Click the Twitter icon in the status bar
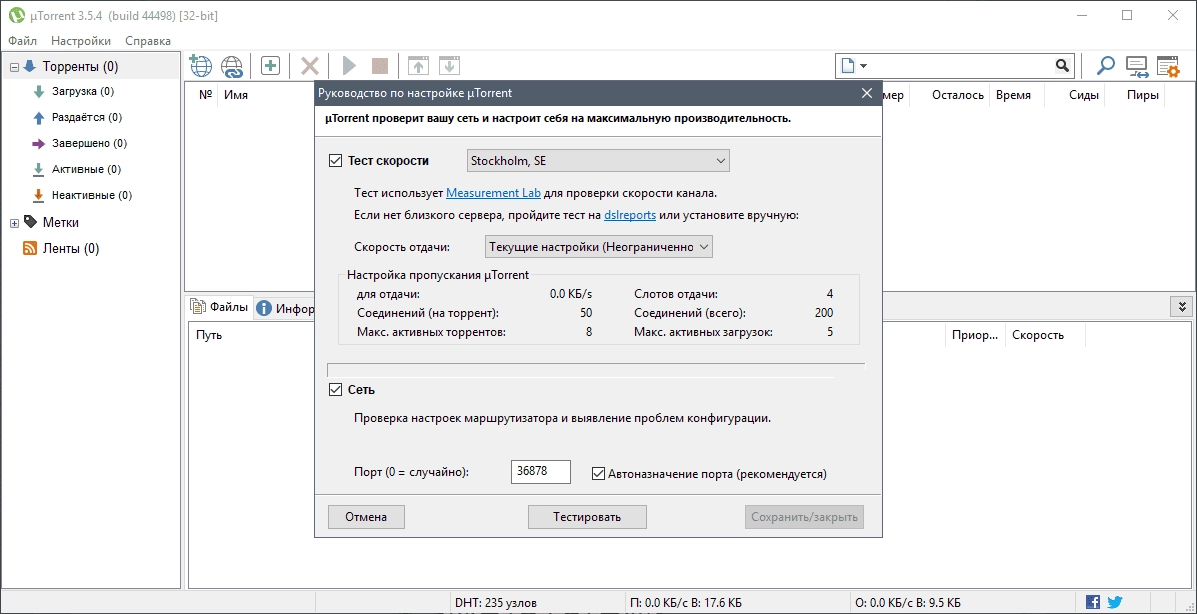Screen dimensions: 1197x614 [x=1114, y=601]
